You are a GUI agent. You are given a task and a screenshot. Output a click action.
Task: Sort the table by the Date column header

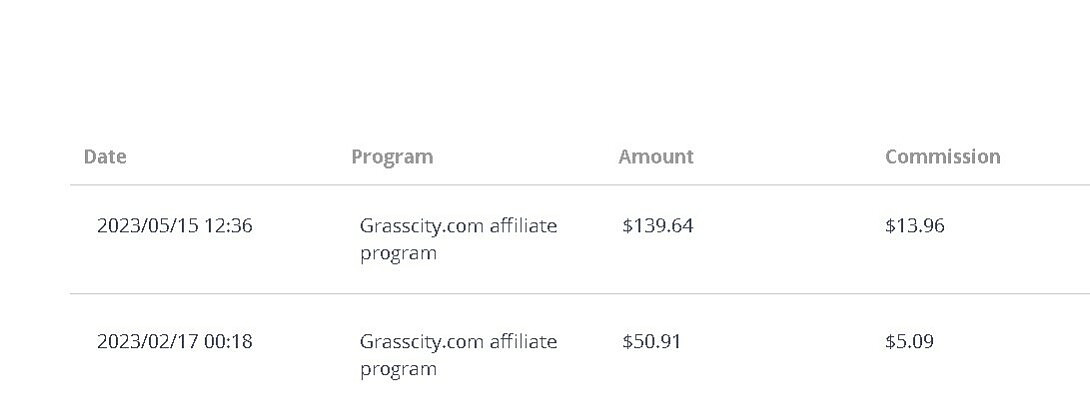click(105, 157)
